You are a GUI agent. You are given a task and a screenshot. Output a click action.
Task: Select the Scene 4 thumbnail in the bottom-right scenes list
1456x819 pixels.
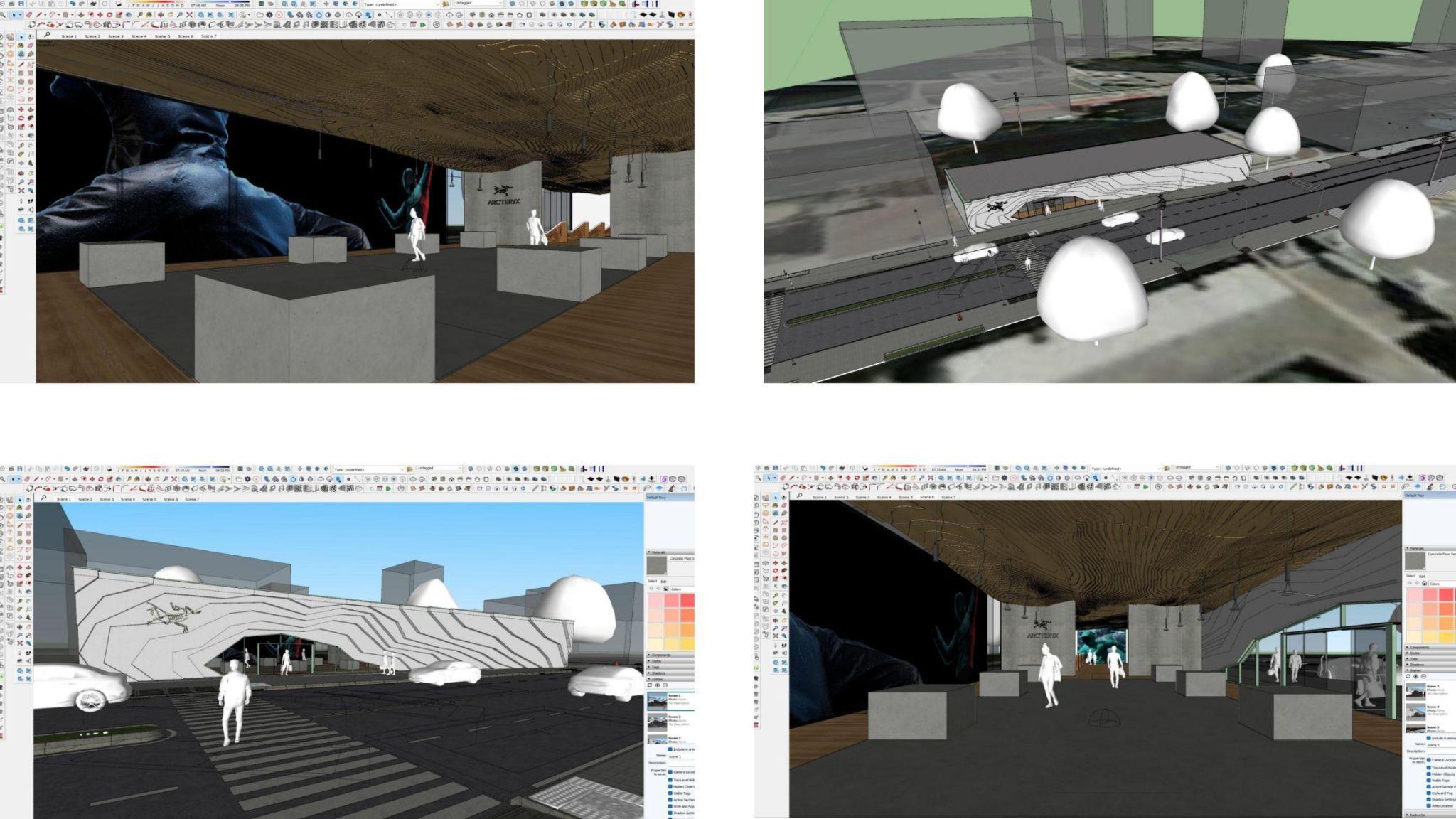click(1415, 712)
